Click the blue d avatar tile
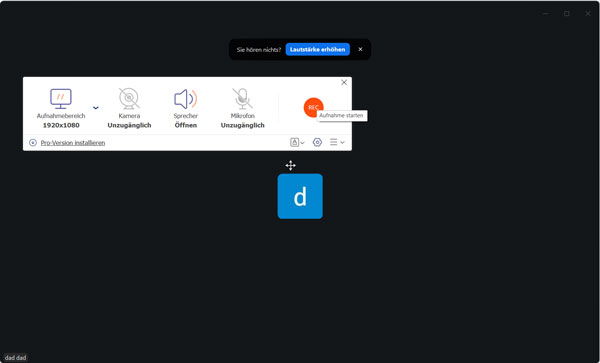This screenshot has width=600, height=363. (300, 196)
